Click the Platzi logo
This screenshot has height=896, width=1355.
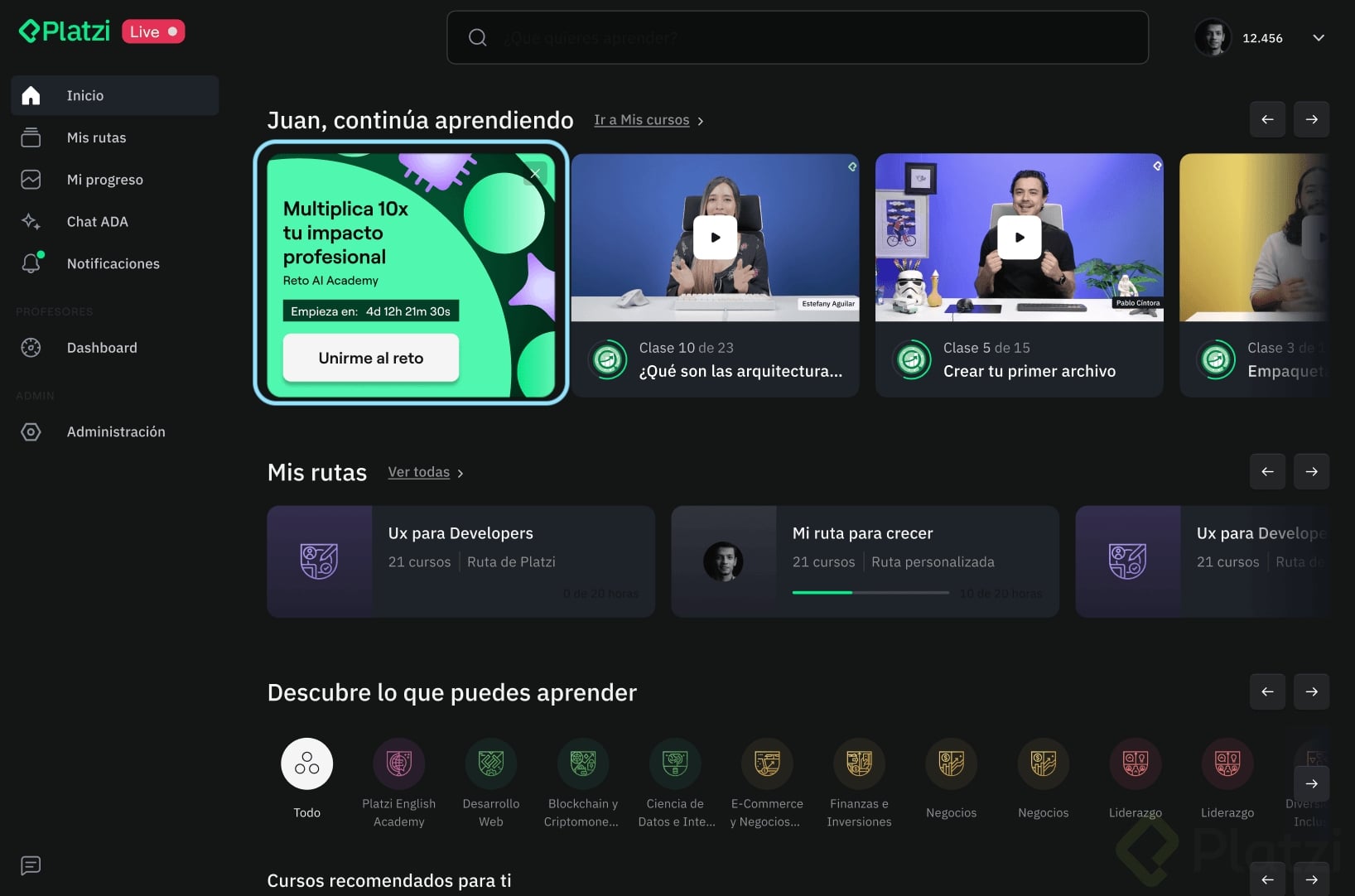point(65,31)
